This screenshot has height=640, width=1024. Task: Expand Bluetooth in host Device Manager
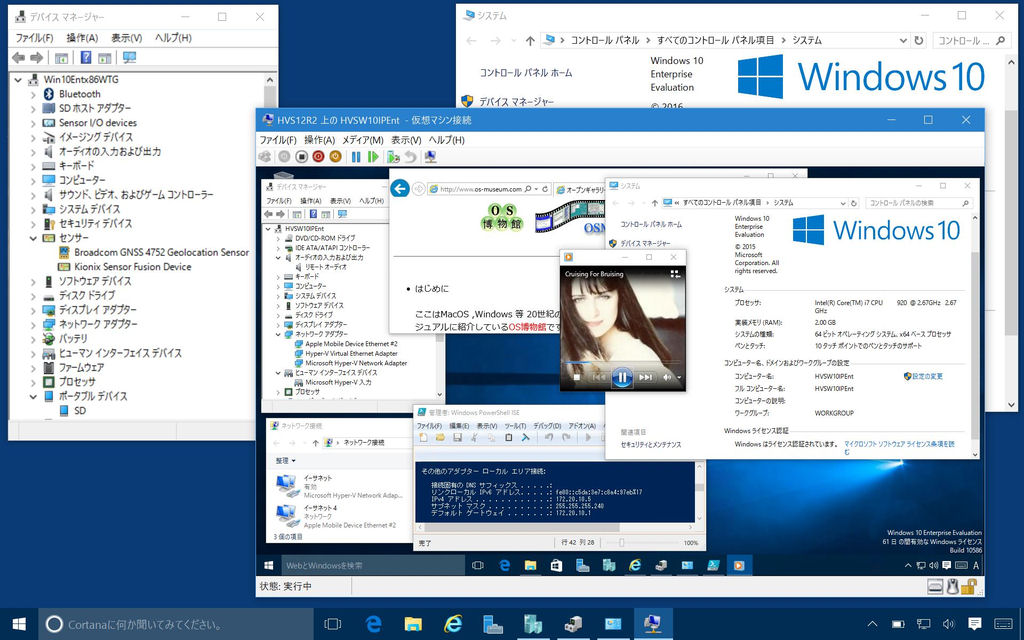(x=33, y=94)
